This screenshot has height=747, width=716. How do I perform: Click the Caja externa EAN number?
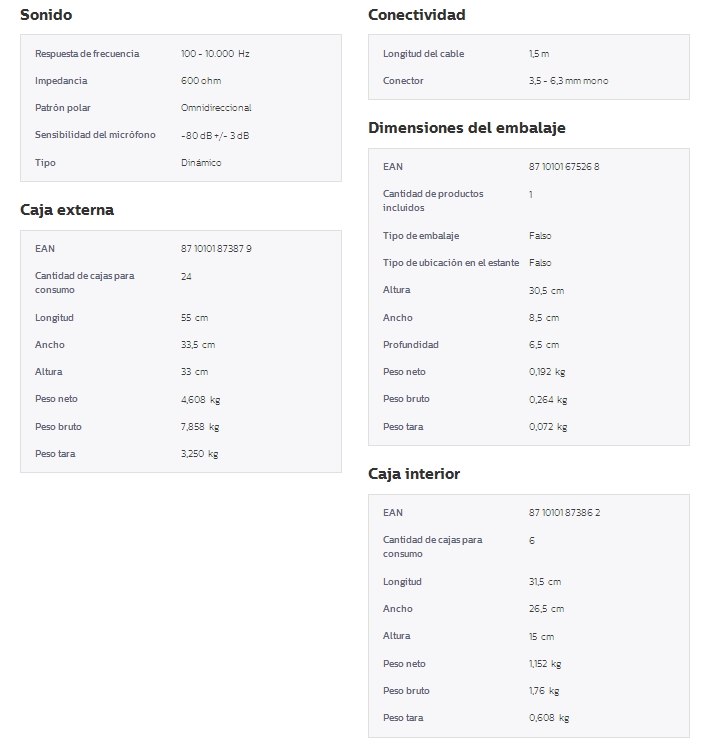[x=216, y=248]
